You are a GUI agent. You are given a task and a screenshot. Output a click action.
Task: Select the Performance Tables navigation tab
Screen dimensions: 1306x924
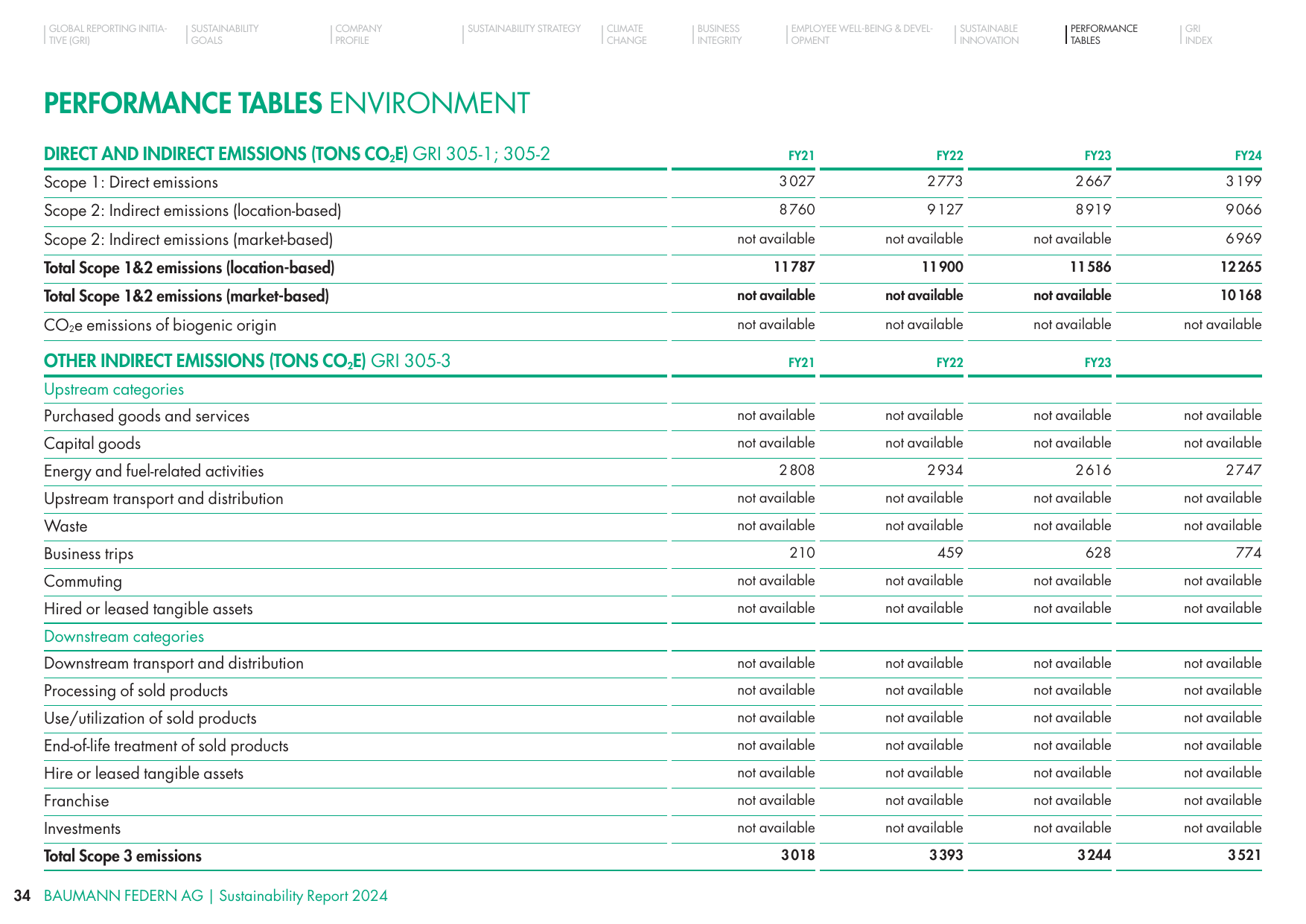pos(1103,34)
